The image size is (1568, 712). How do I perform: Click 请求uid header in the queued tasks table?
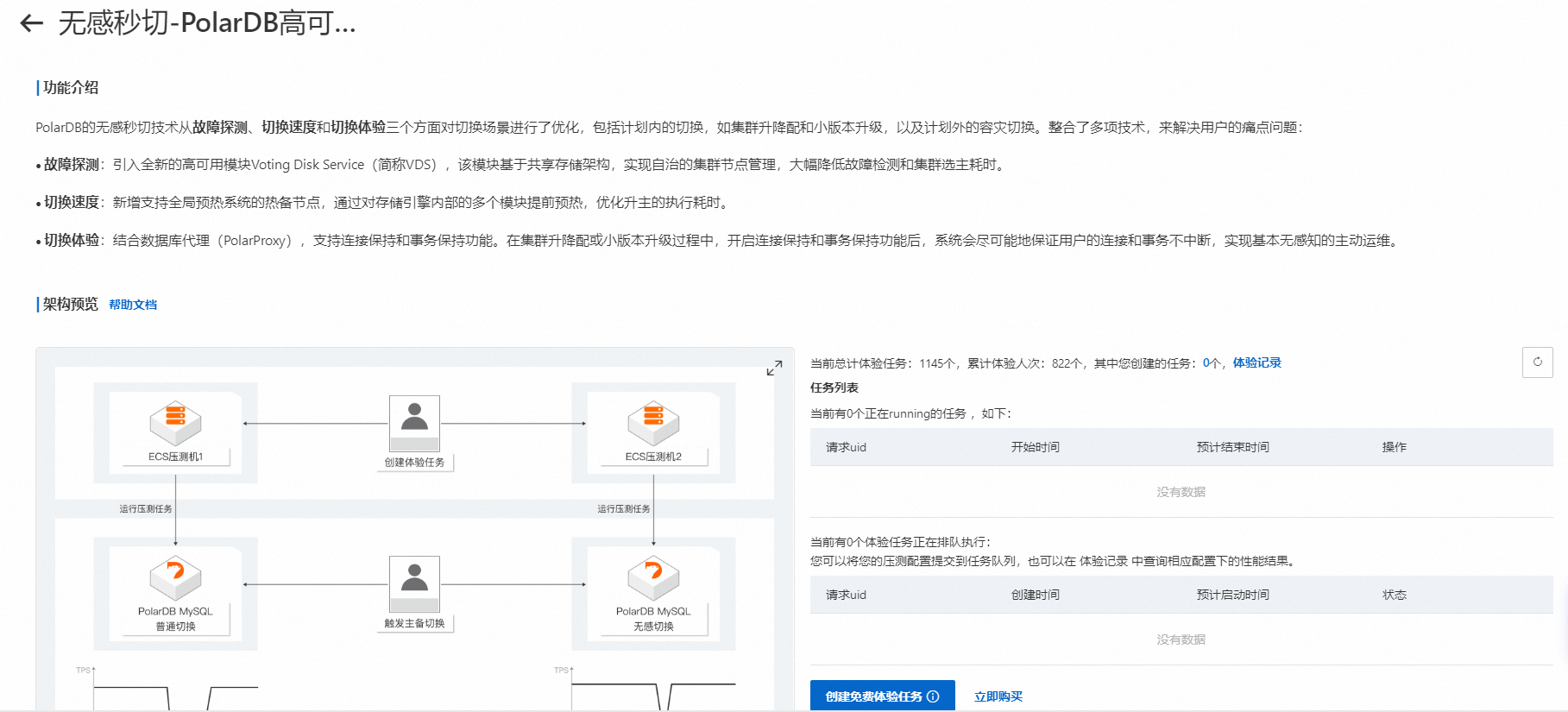(846, 595)
